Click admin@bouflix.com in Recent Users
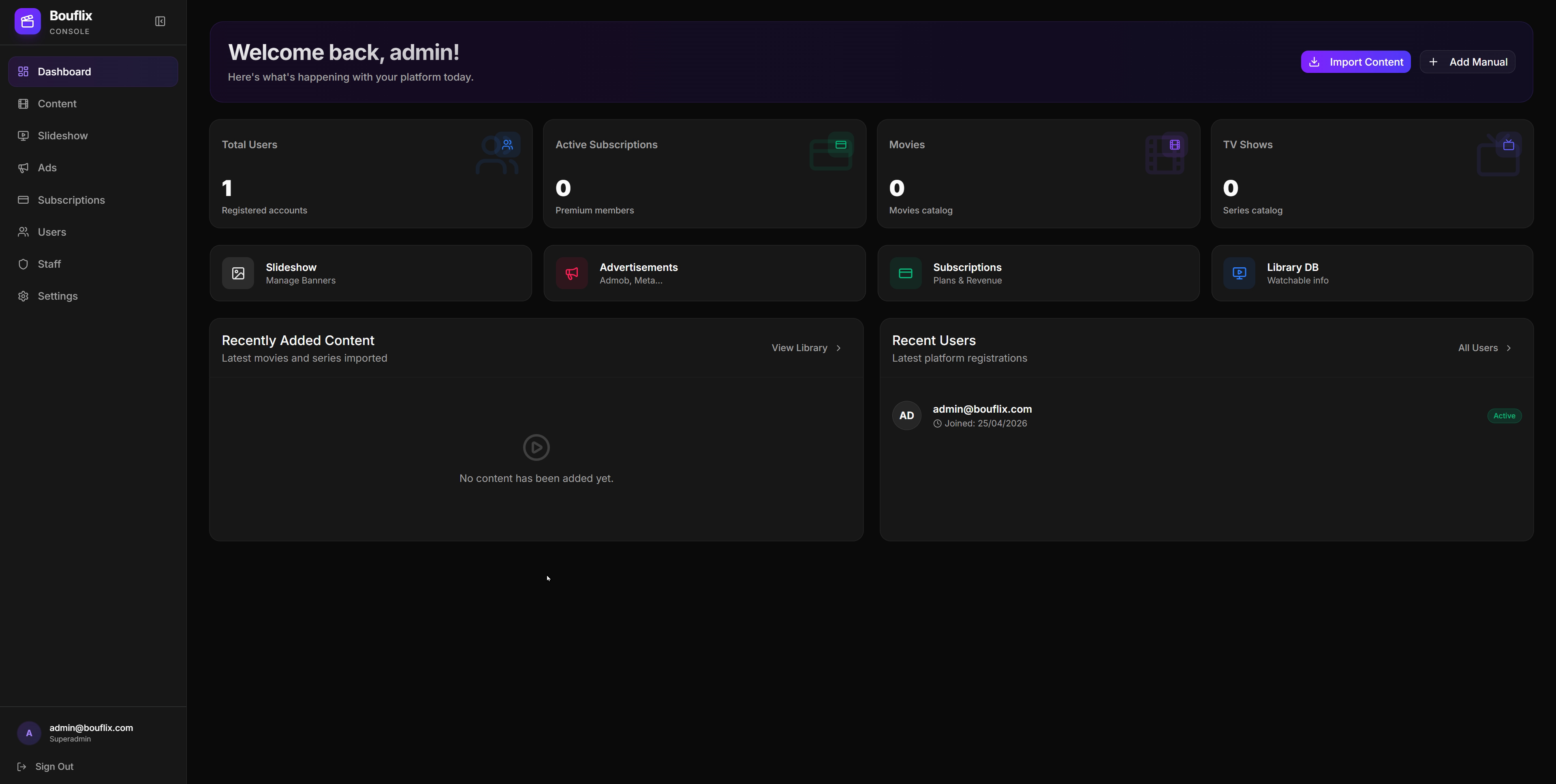This screenshot has width=1556, height=784. coord(982,409)
